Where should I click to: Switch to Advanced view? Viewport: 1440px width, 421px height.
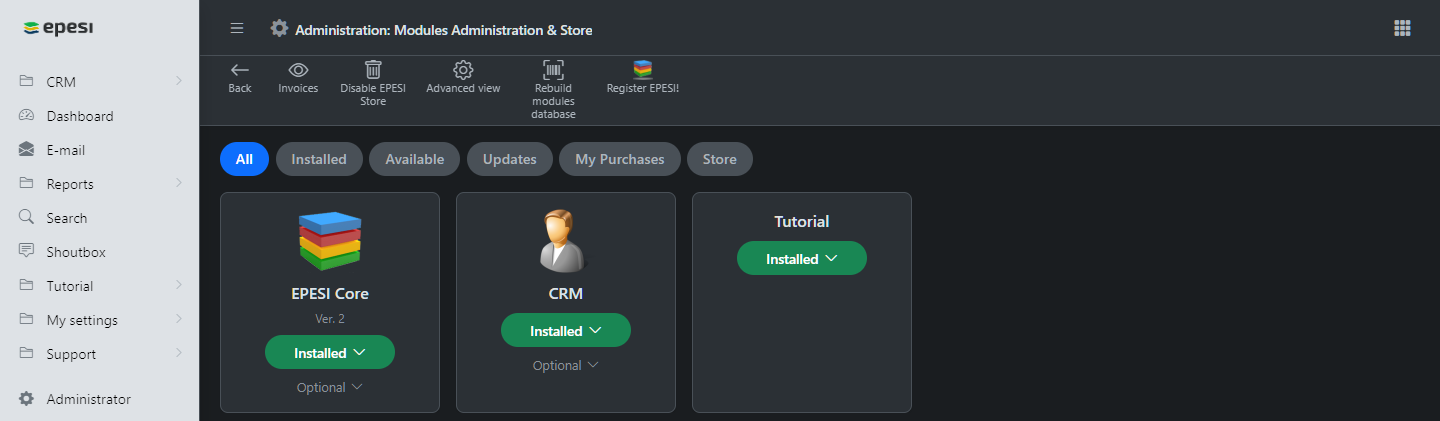tap(463, 78)
